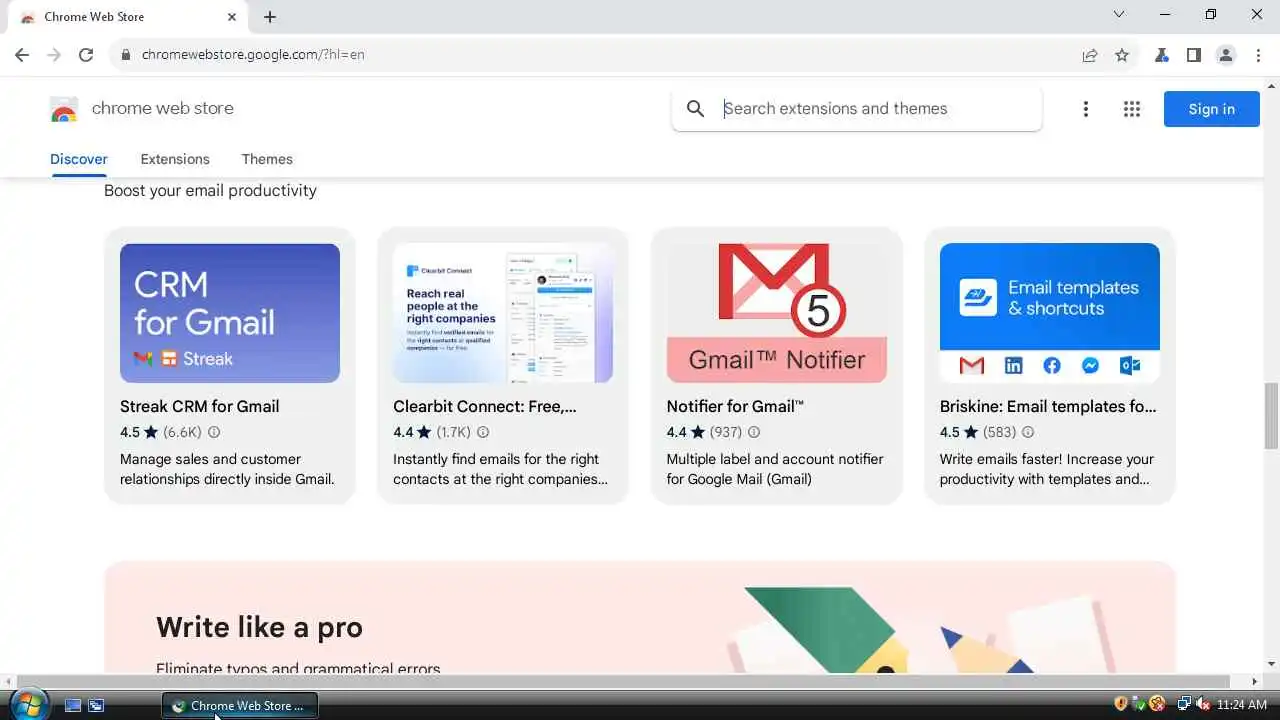Switch to the Themes tab
Image resolution: width=1280 pixels, height=720 pixels.
(x=267, y=159)
